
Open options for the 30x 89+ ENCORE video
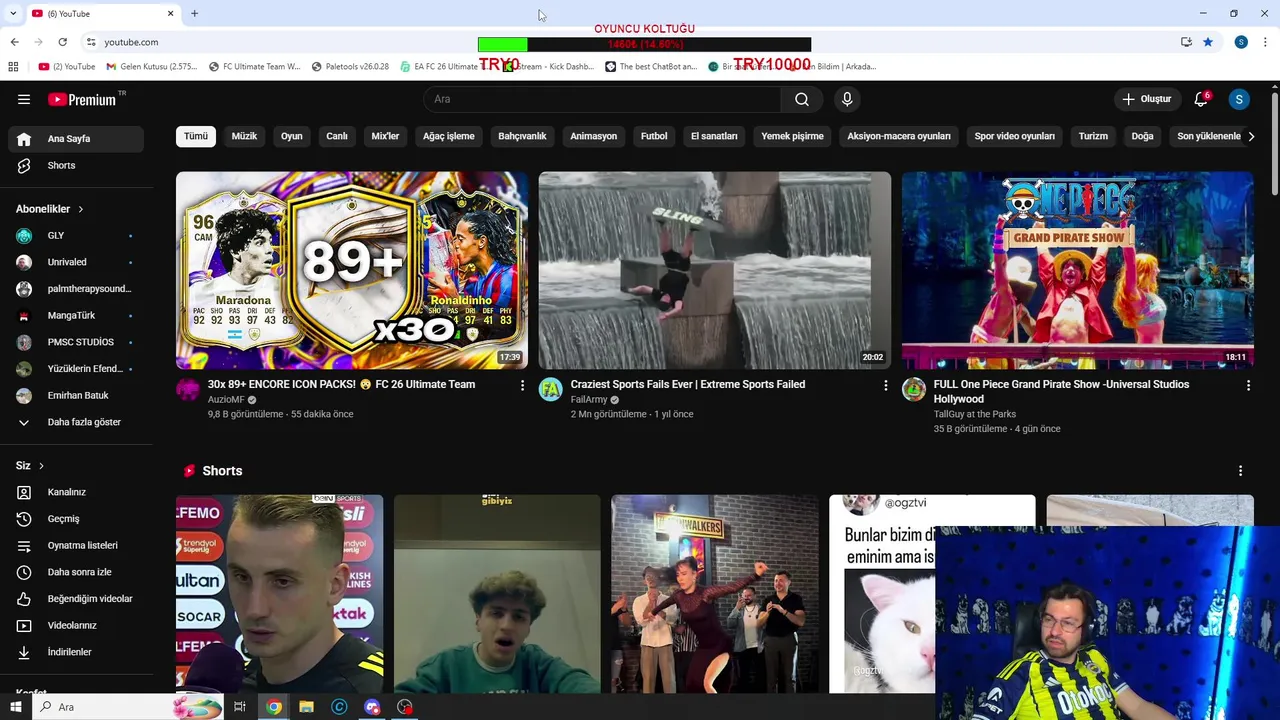point(522,385)
